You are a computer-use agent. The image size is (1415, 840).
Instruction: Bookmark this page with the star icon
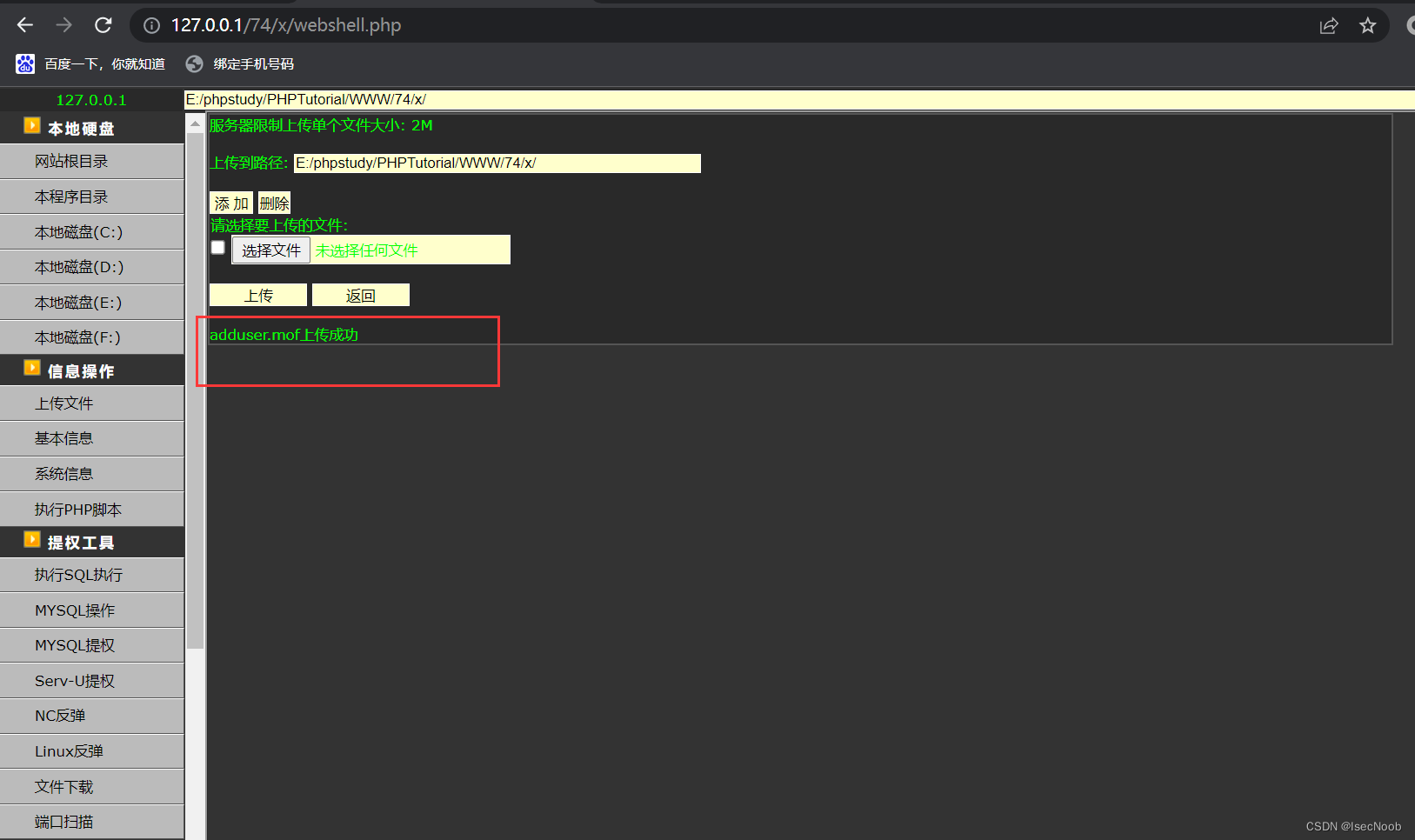pos(1368,26)
